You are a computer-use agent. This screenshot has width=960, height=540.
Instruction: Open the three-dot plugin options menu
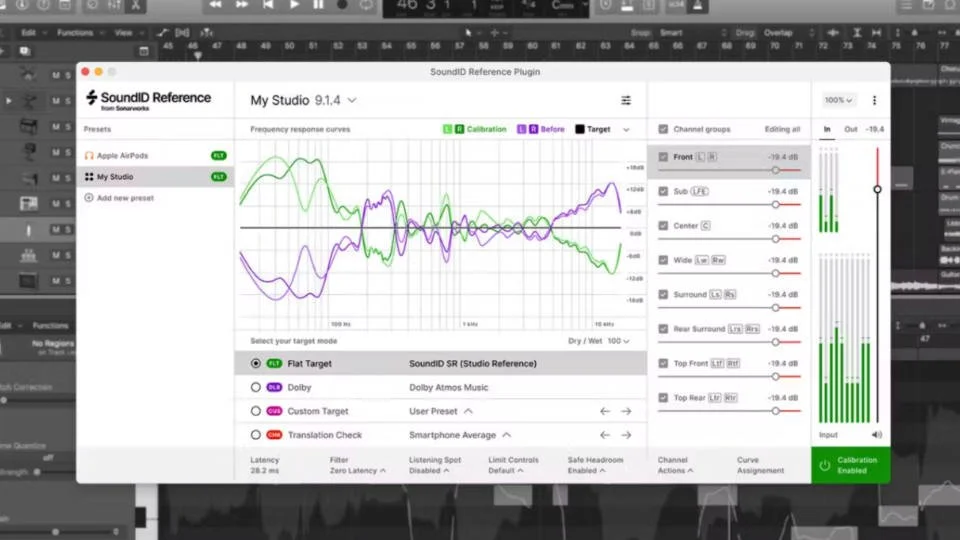(874, 100)
